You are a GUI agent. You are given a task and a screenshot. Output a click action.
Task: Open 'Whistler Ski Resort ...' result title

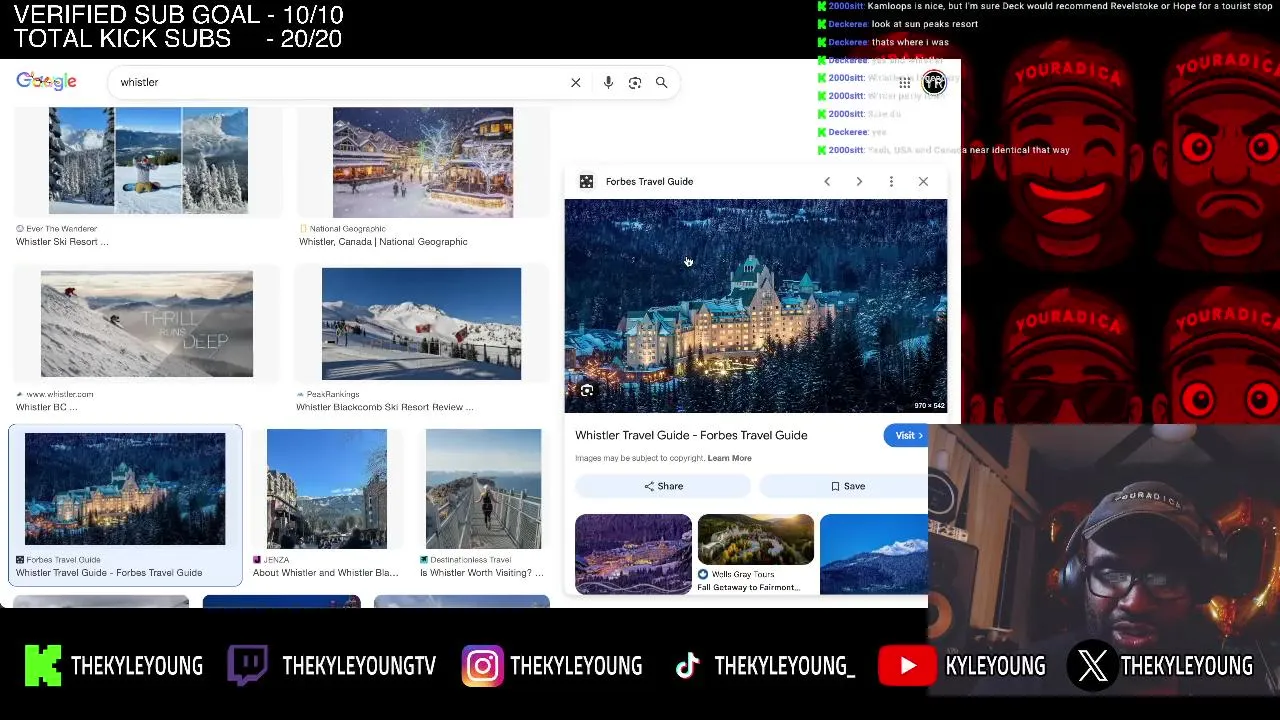click(62, 242)
